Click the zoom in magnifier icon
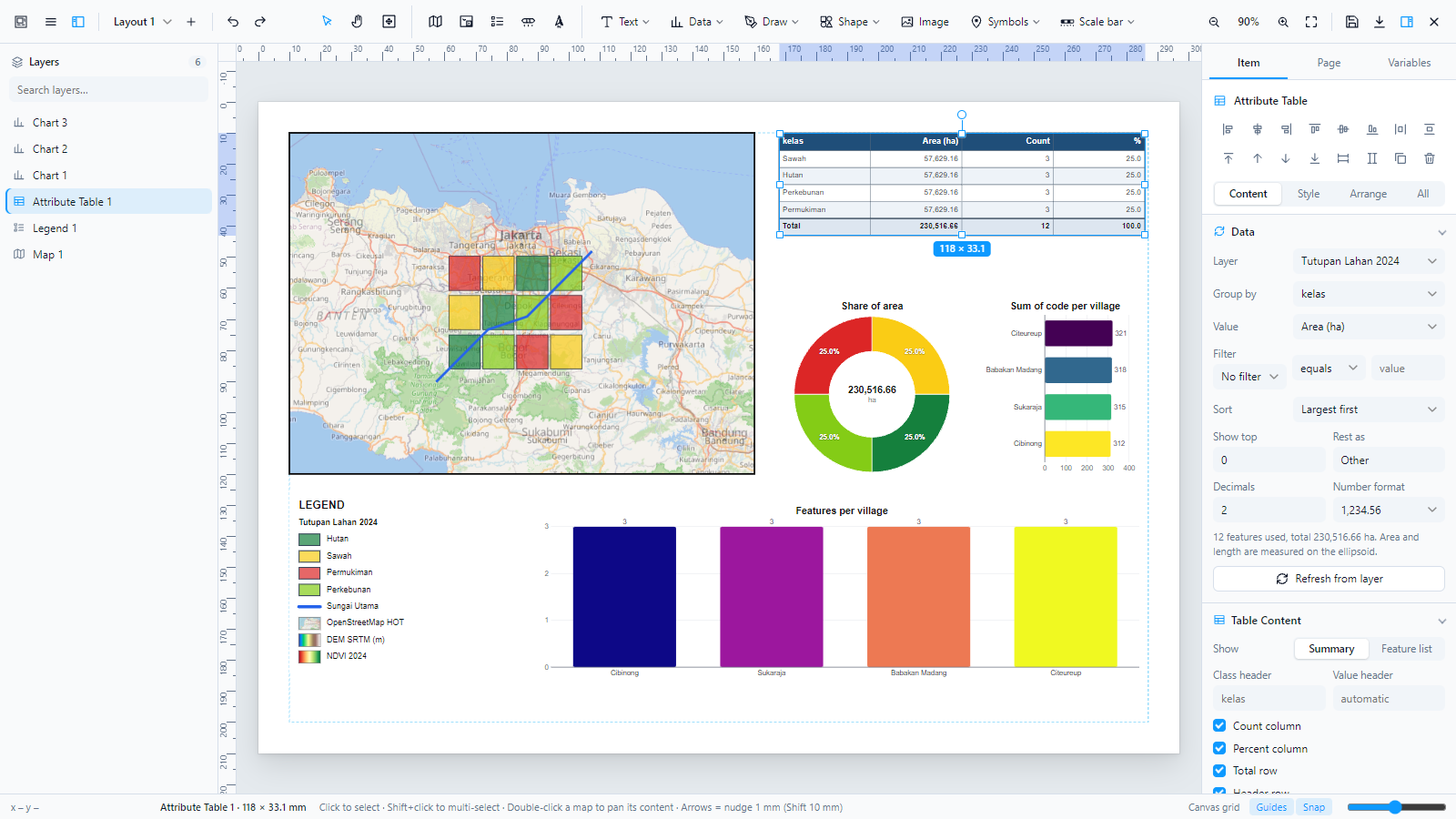 [x=1283, y=22]
